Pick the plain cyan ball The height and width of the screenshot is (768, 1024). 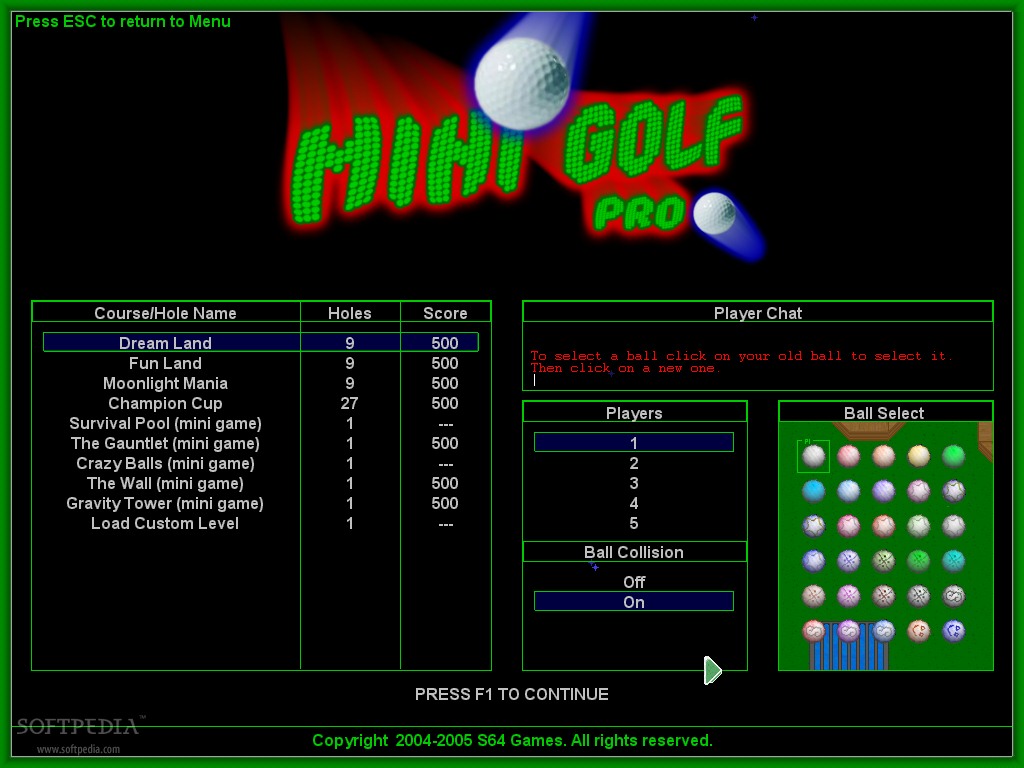pyautogui.click(x=814, y=490)
